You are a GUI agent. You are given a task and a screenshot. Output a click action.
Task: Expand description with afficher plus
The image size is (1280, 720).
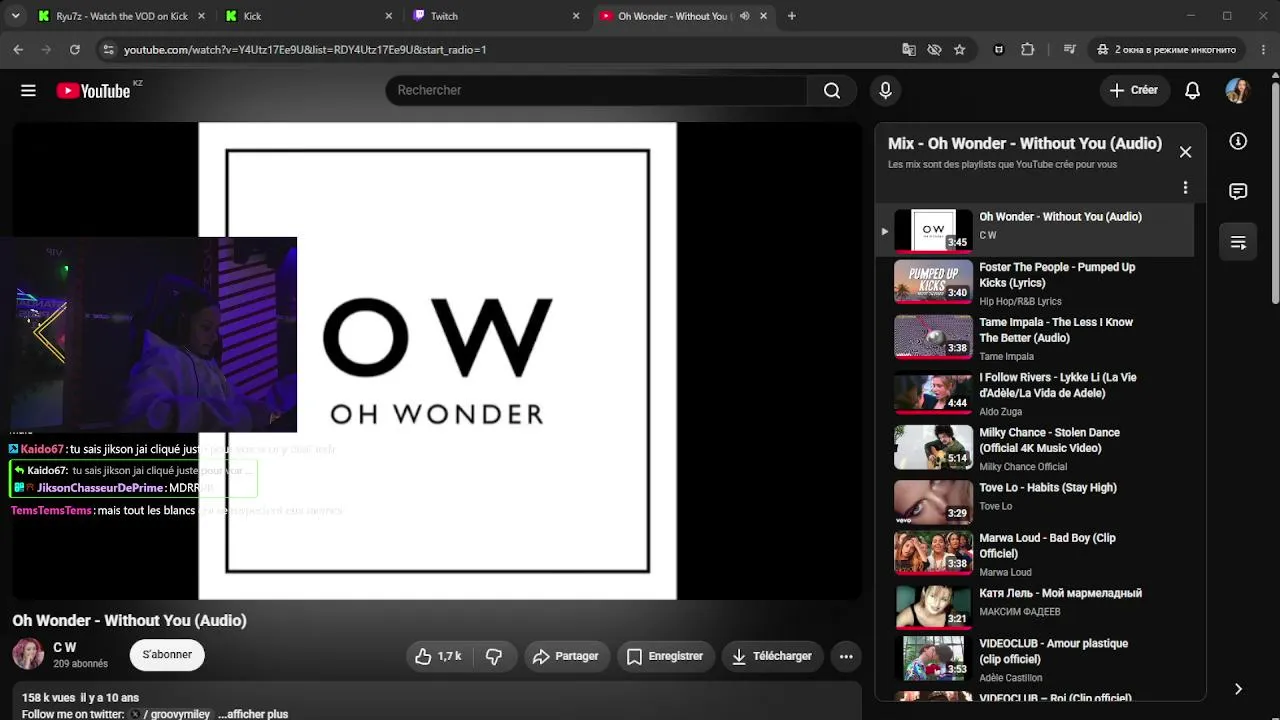[x=253, y=714]
